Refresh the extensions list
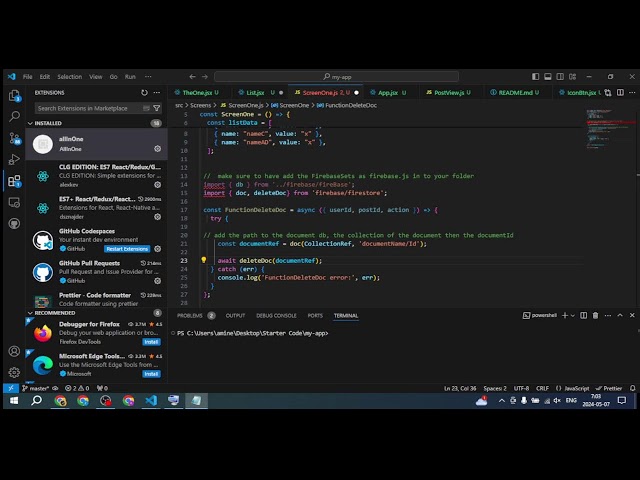Viewport: 640px width, 480px height. [x=144, y=93]
